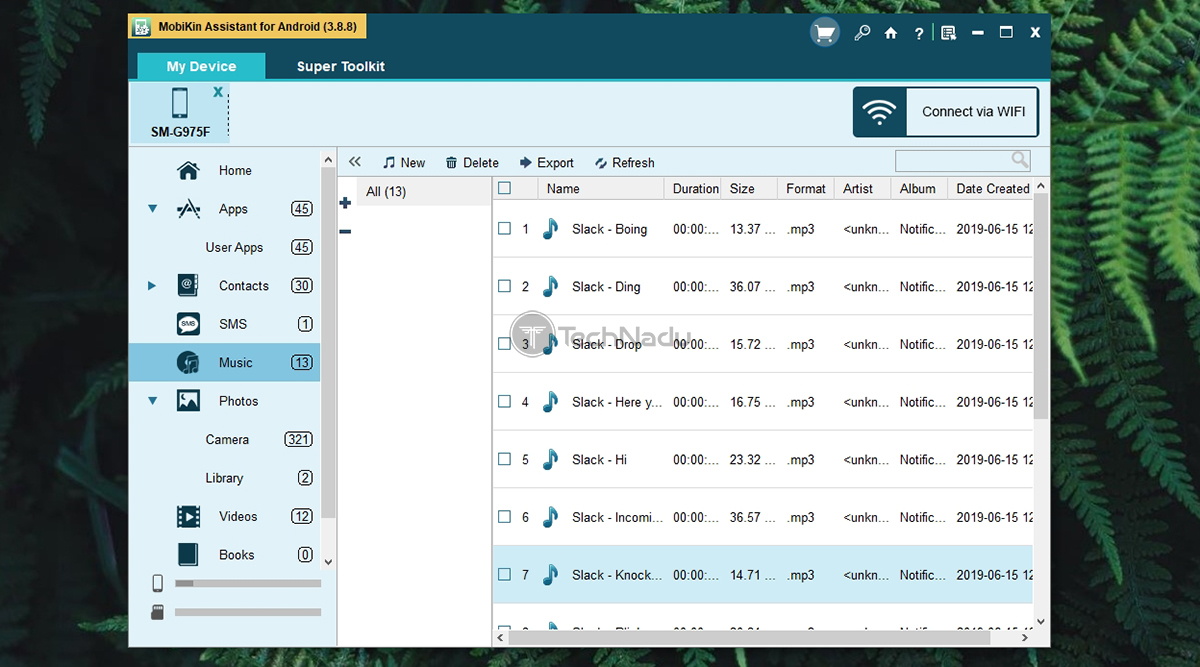Sort by the Date Created column header
The width and height of the screenshot is (1200, 667).
pyautogui.click(x=991, y=188)
